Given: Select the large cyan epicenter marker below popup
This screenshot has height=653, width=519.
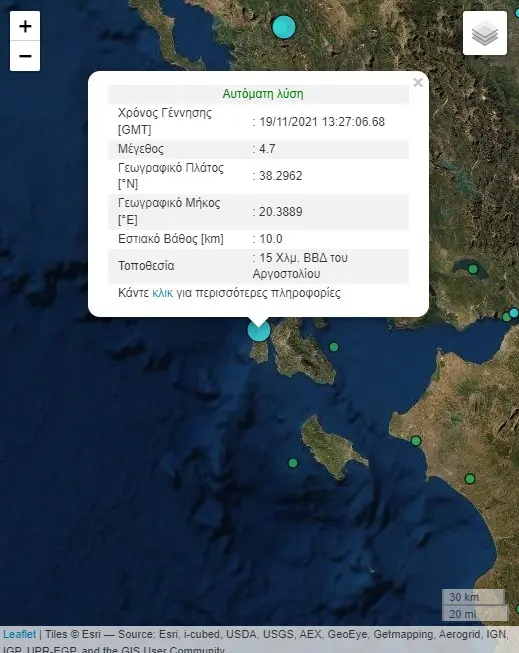Looking at the screenshot, I should click(x=259, y=331).
